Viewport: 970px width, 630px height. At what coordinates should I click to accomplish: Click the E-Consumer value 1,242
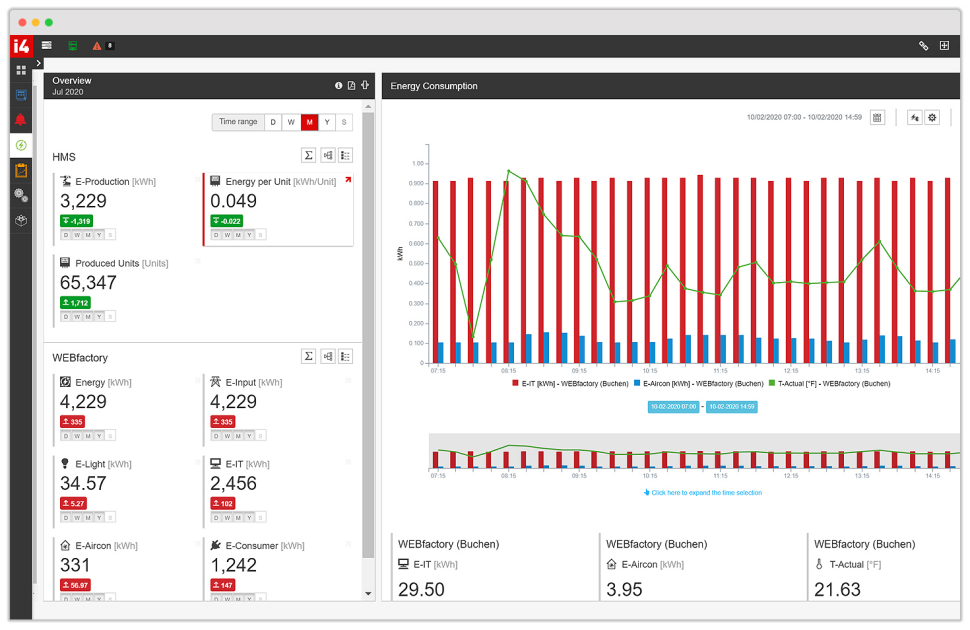pos(233,565)
